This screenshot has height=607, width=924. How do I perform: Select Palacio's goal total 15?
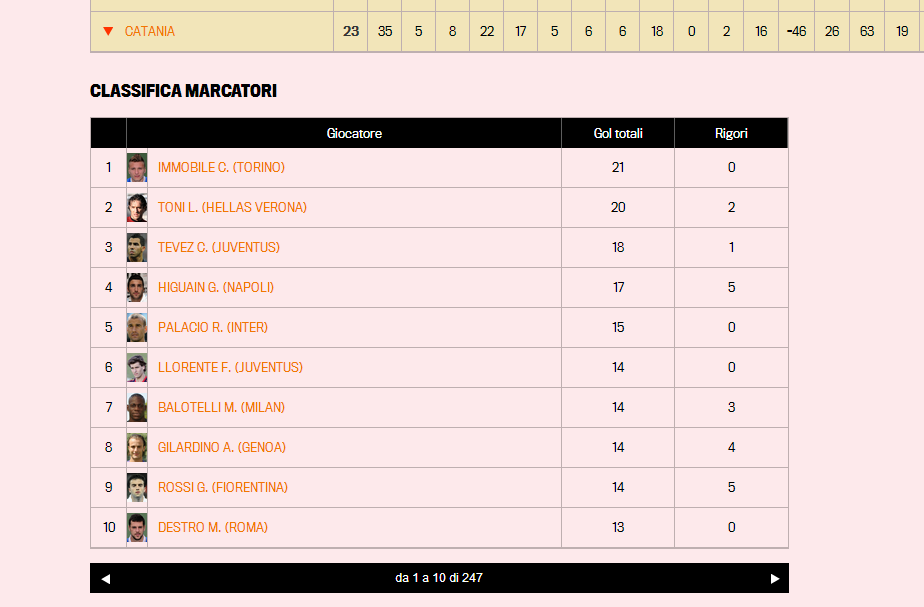[618, 328]
